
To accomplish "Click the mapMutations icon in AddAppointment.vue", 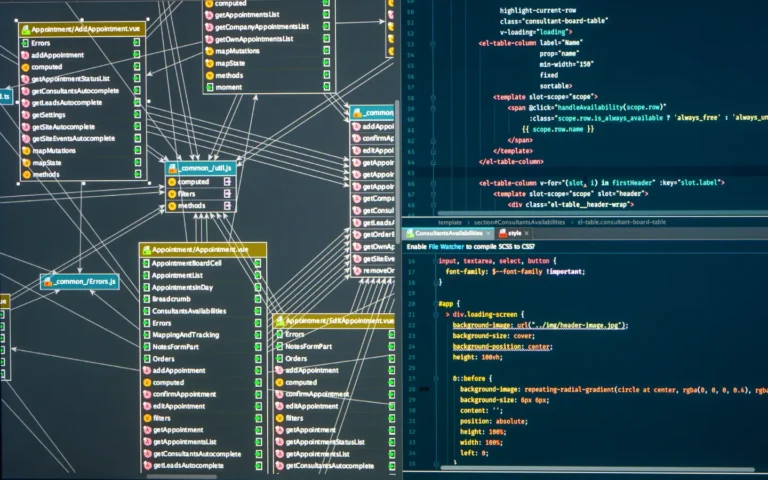I will click(x=25, y=151).
